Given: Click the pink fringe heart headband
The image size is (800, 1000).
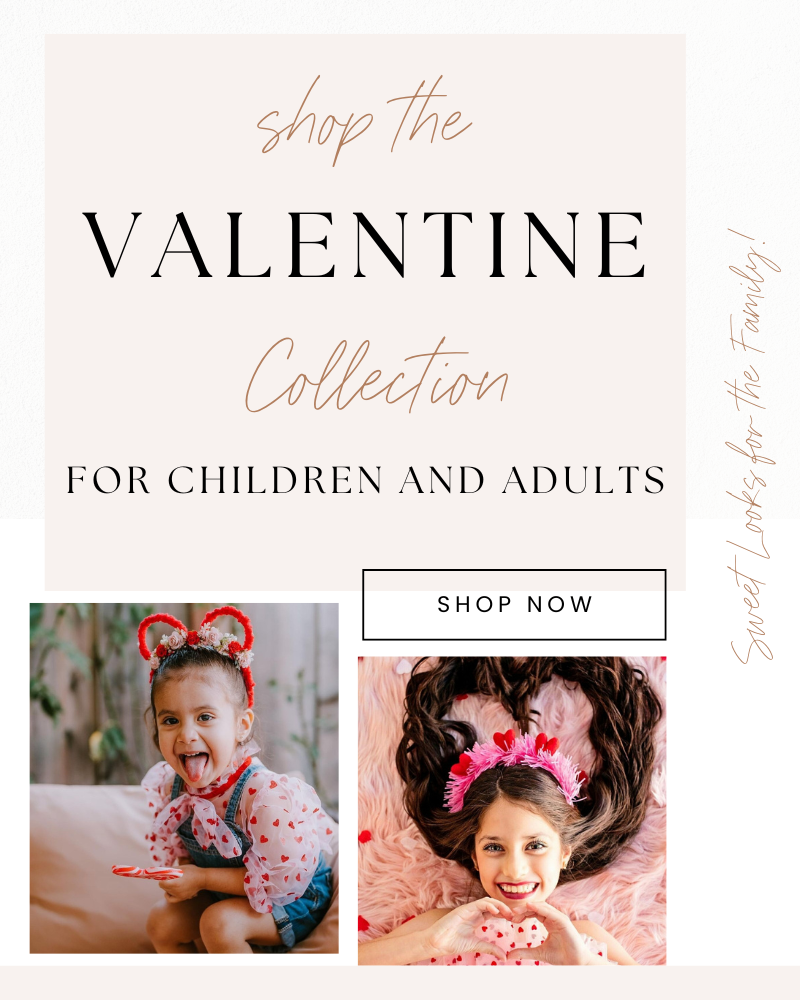Looking at the screenshot, I should [514, 765].
